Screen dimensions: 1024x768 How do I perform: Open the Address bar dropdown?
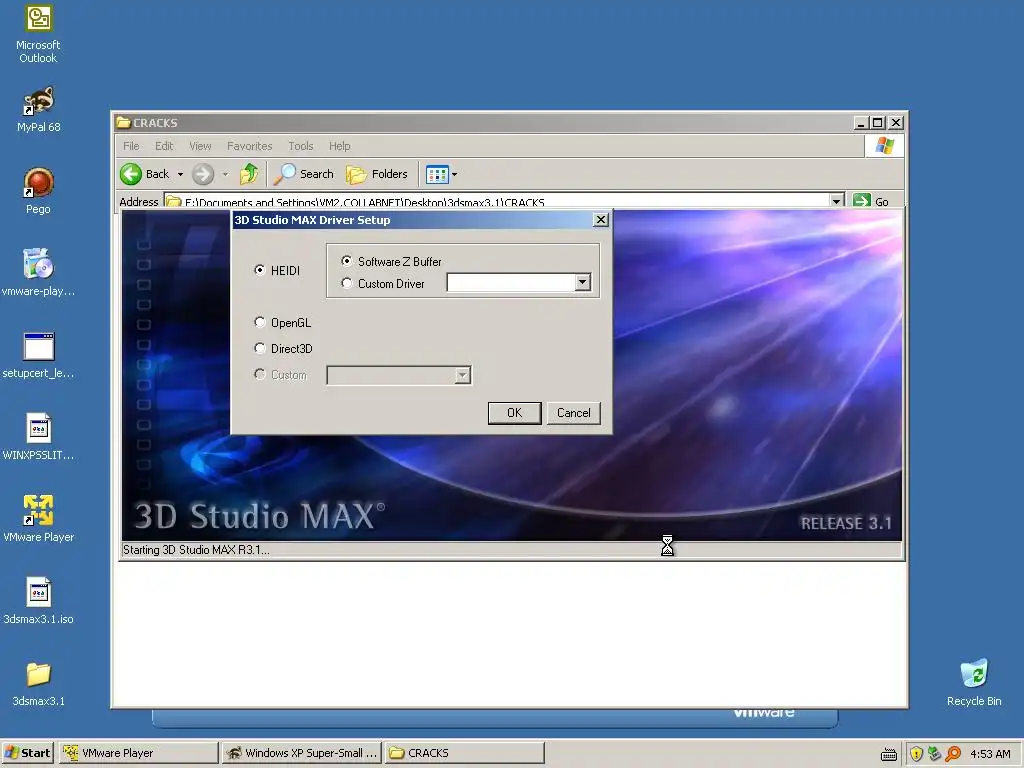tap(837, 201)
